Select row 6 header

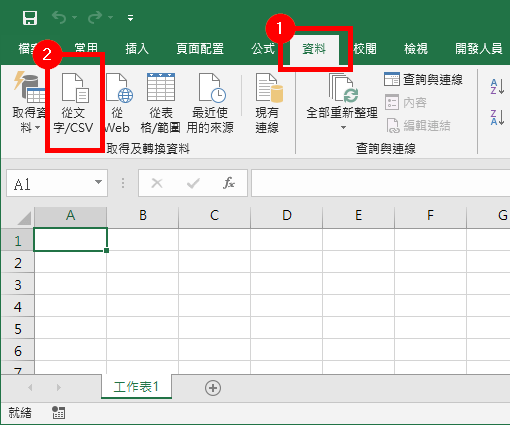[18, 350]
